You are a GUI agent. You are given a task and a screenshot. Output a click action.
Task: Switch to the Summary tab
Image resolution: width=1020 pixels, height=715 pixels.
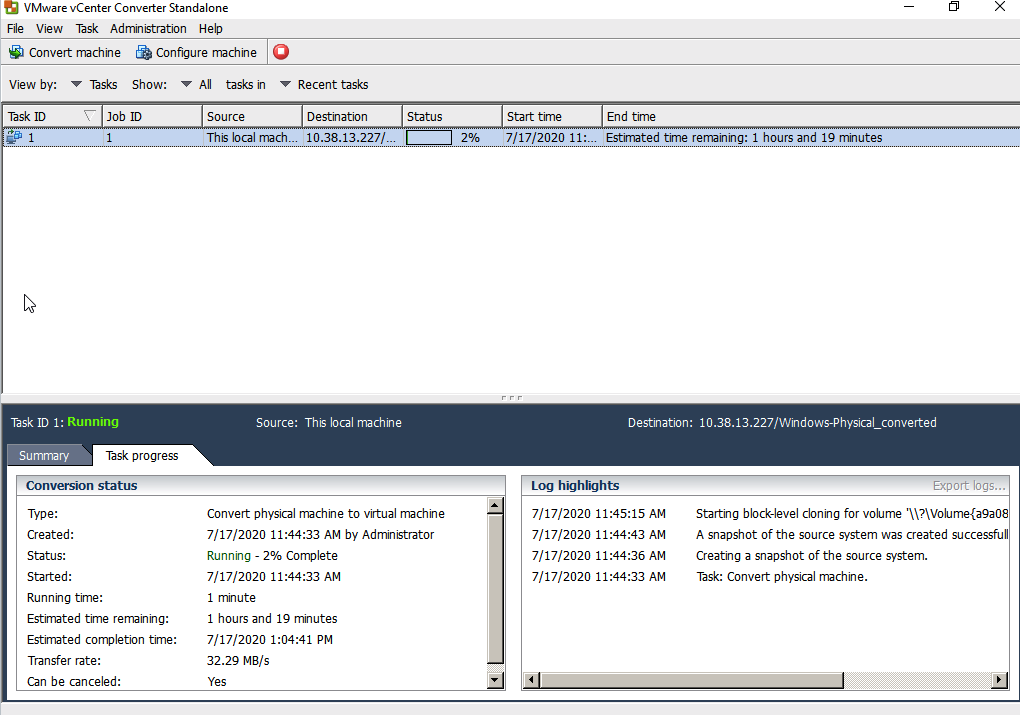(x=44, y=456)
